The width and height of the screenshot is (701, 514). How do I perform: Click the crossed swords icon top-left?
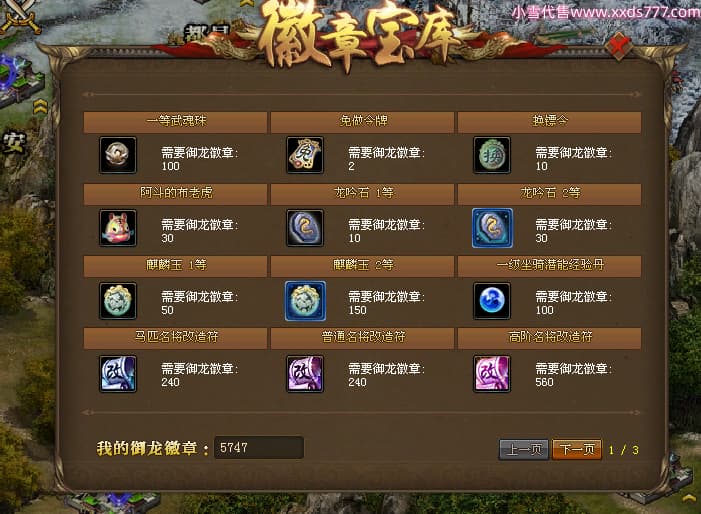click(20, 17)
